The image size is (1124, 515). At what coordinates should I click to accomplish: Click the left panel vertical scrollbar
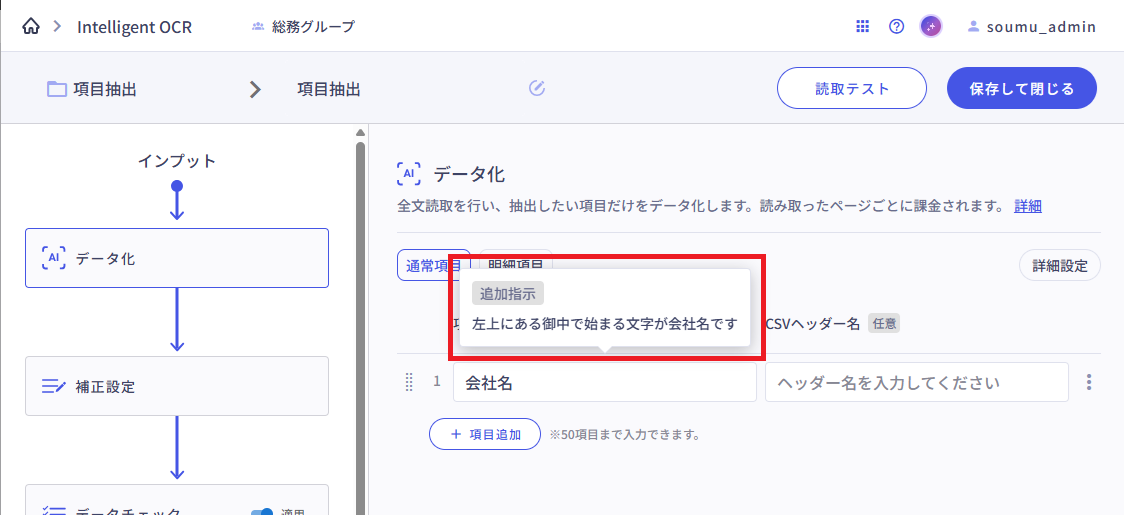point(360,300)
